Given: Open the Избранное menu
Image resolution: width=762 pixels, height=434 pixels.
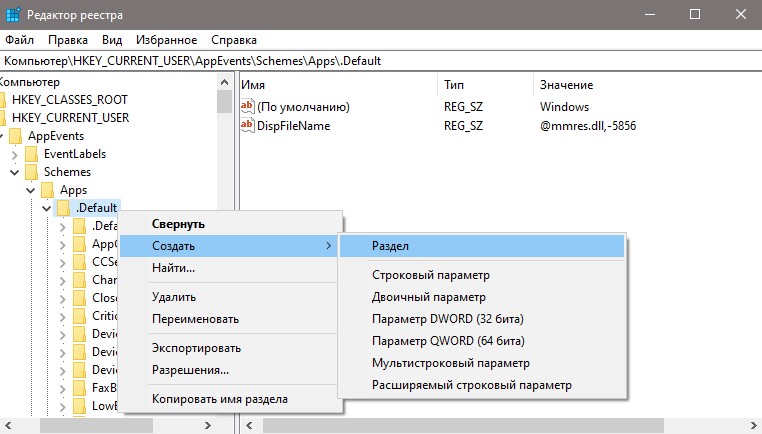Looking at the screenshot, I should [166, 40].
